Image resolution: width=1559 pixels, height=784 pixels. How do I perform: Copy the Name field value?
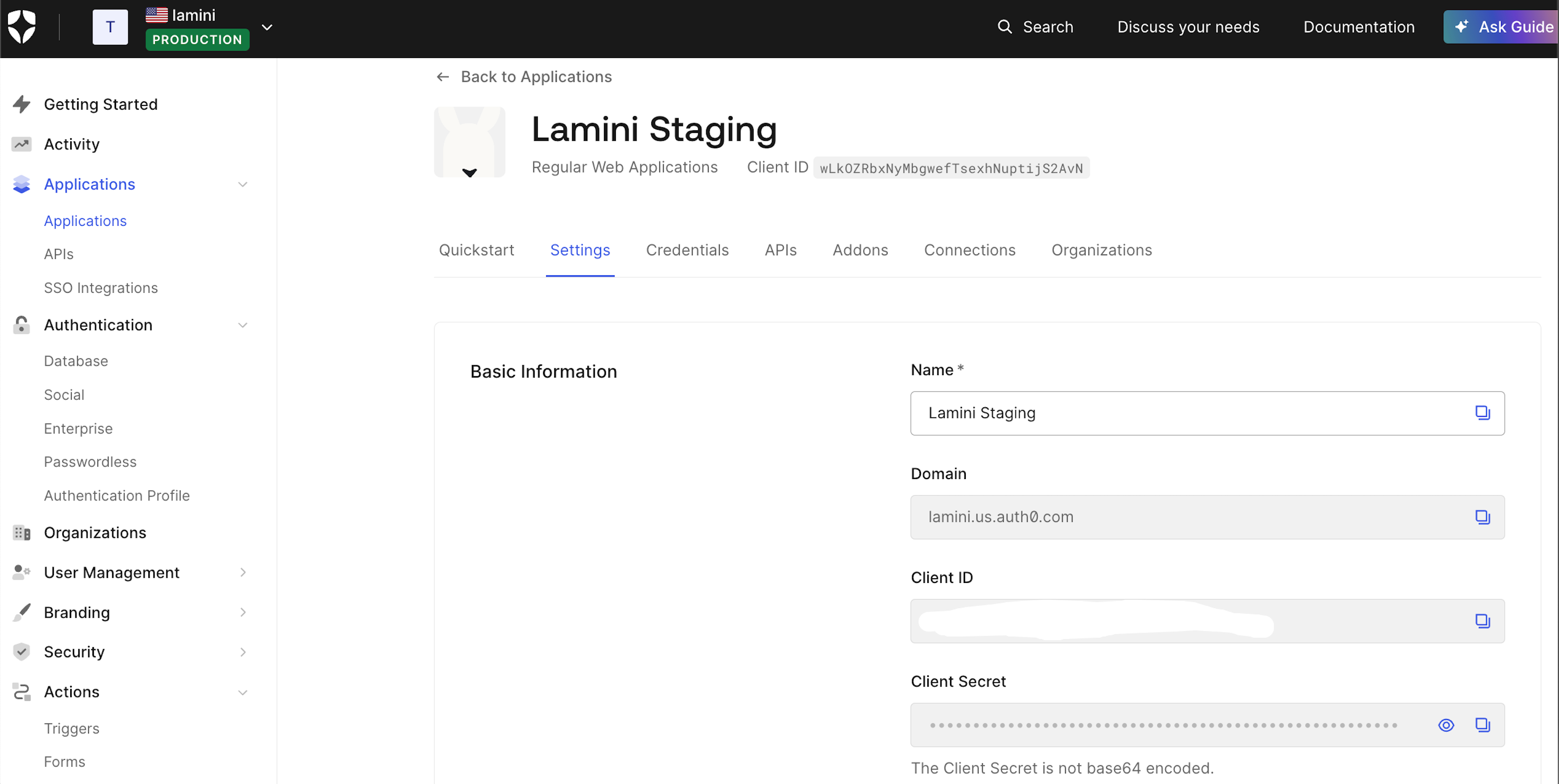[x=1482, y=413]
